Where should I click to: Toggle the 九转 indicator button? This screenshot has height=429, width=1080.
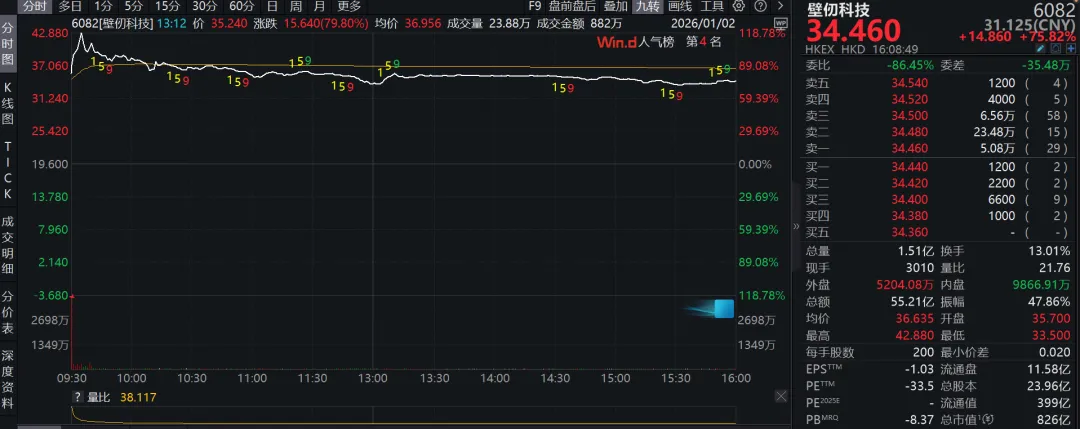point(647,6)
